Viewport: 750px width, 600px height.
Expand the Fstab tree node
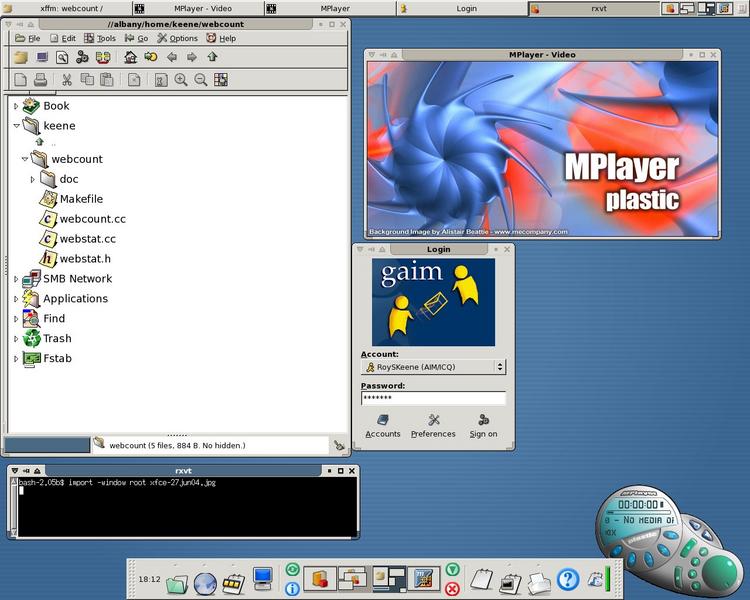pyautogui.click(x=16, y=358)
